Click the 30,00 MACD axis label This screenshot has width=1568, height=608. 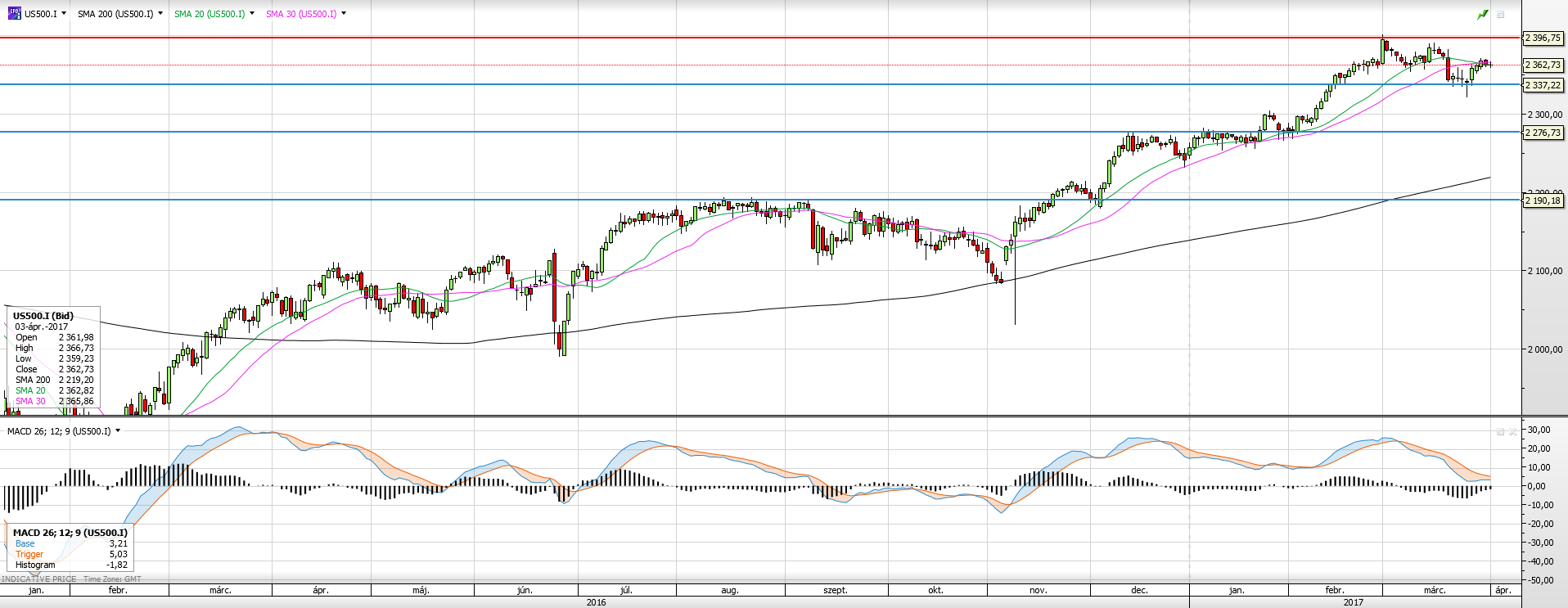click(x=1539, y=430)
